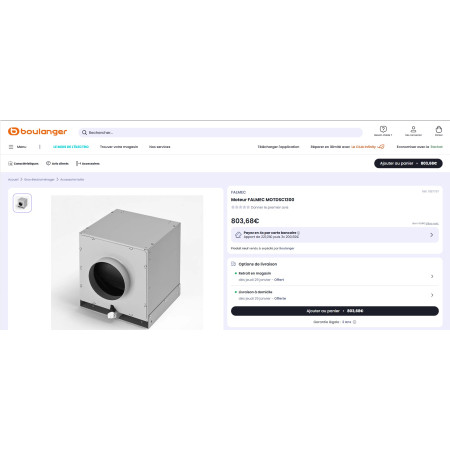Click the top-bar Ajouter au panier button
The image size is (450, 450).
tap(408, 163)
